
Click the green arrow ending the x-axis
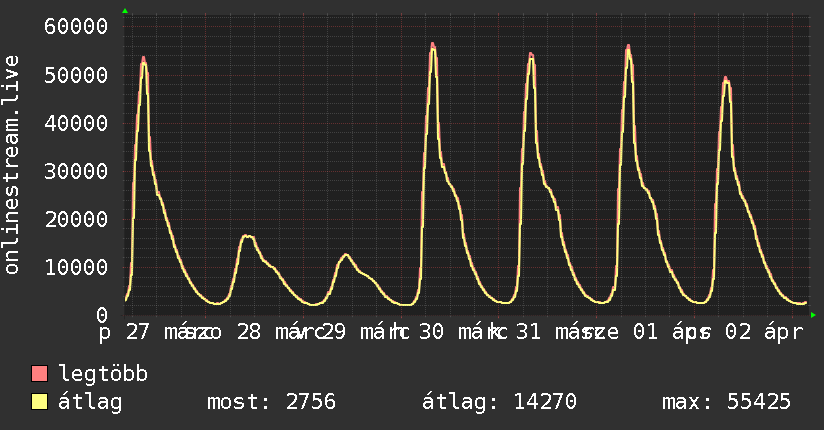pyautogui.click(x=813, y=315)
